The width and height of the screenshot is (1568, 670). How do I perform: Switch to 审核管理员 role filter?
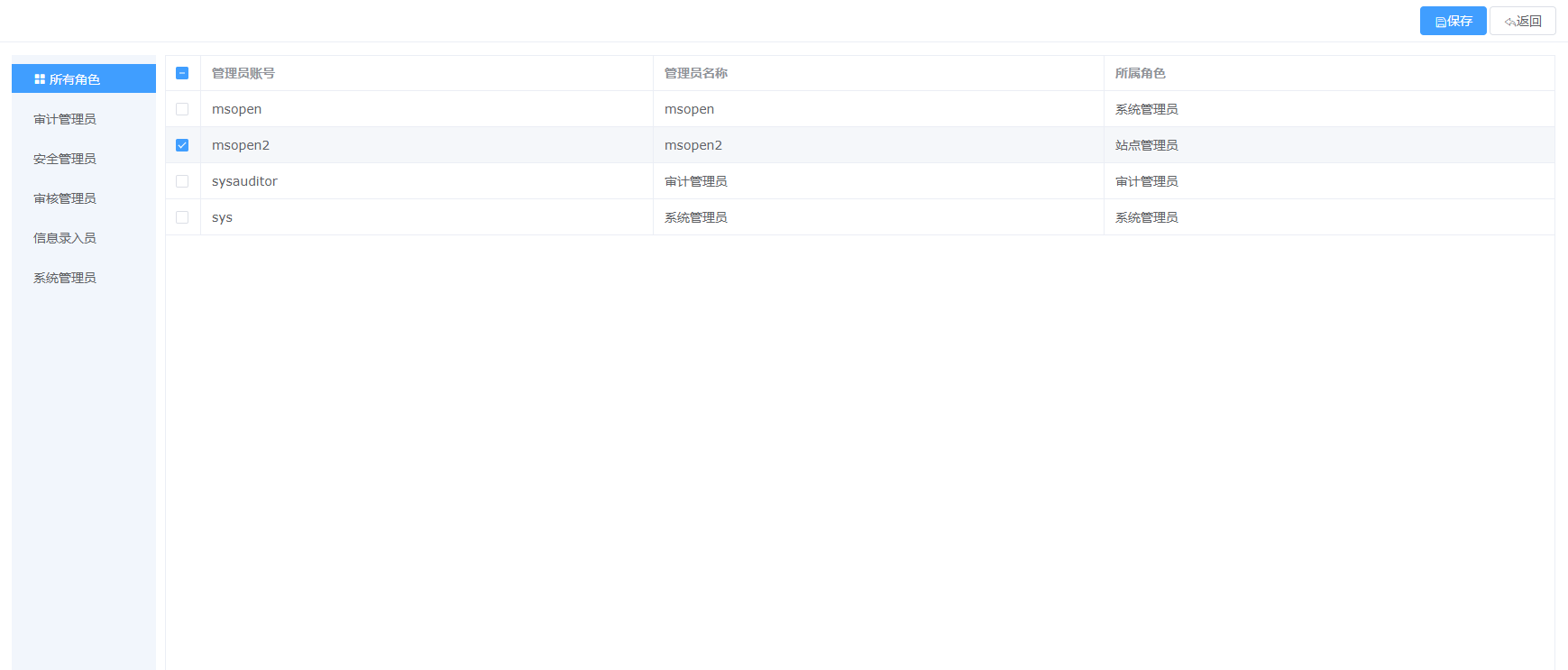tap(65, 198)
